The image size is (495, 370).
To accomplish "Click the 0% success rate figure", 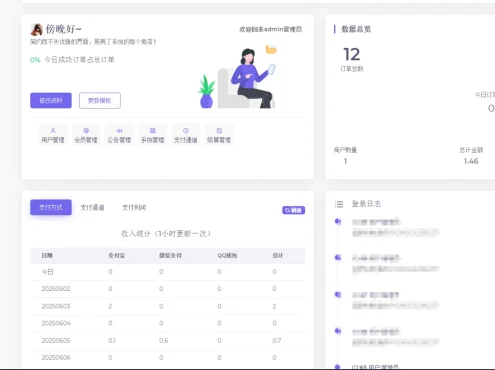I will coord(35,60).
